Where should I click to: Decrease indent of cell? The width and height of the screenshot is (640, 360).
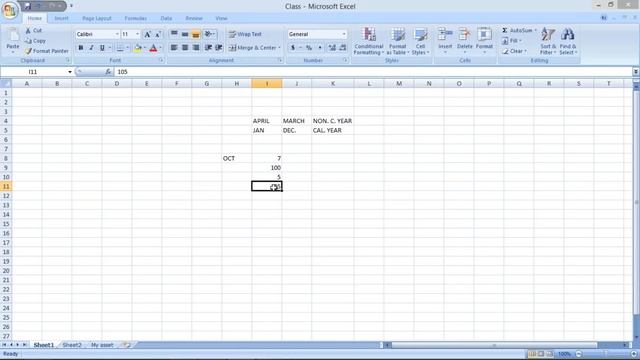pos(208,48)
